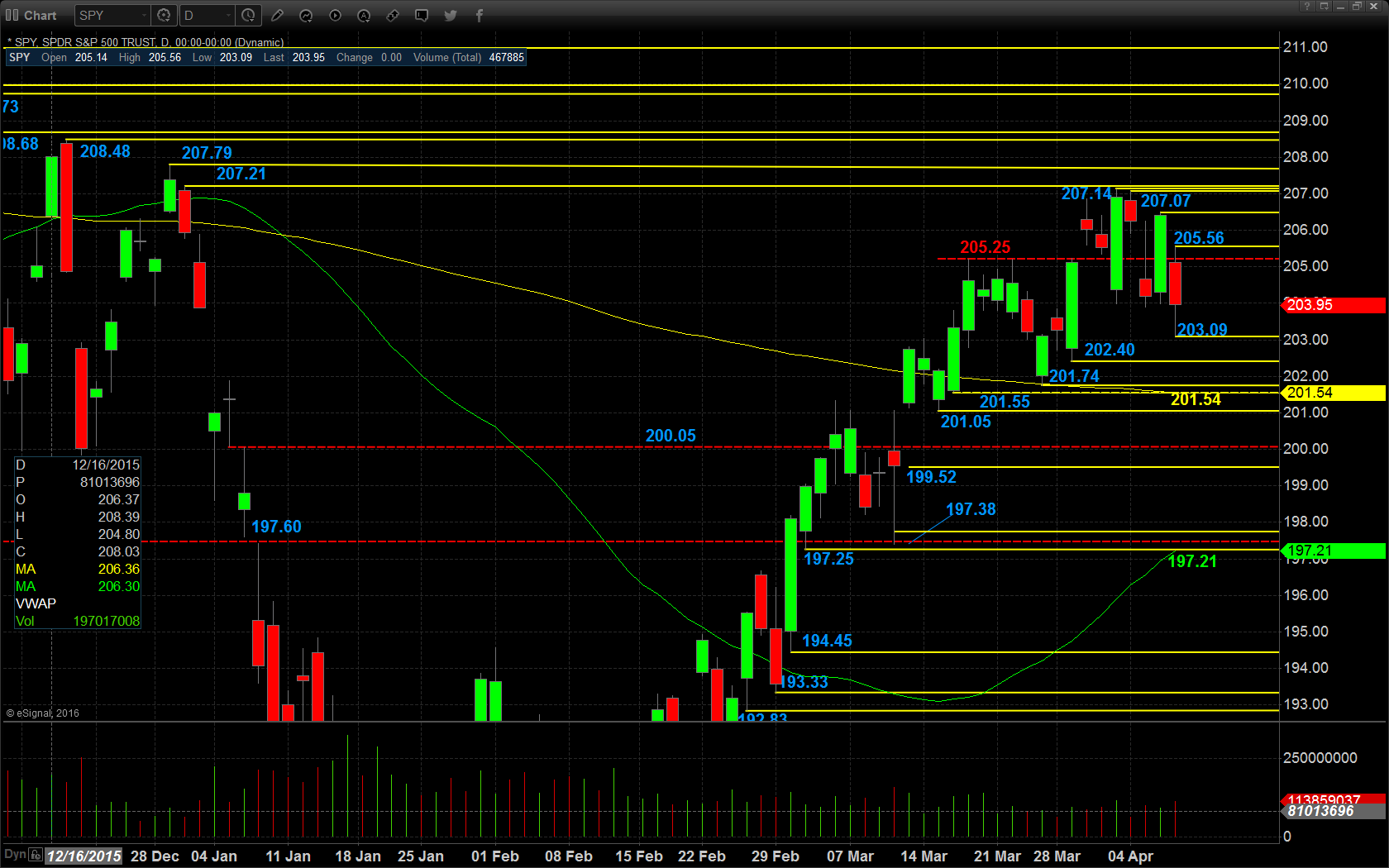The image size is (1389, 868).
Task: Click the 197.60 price annotation
Action: (276, 527)
